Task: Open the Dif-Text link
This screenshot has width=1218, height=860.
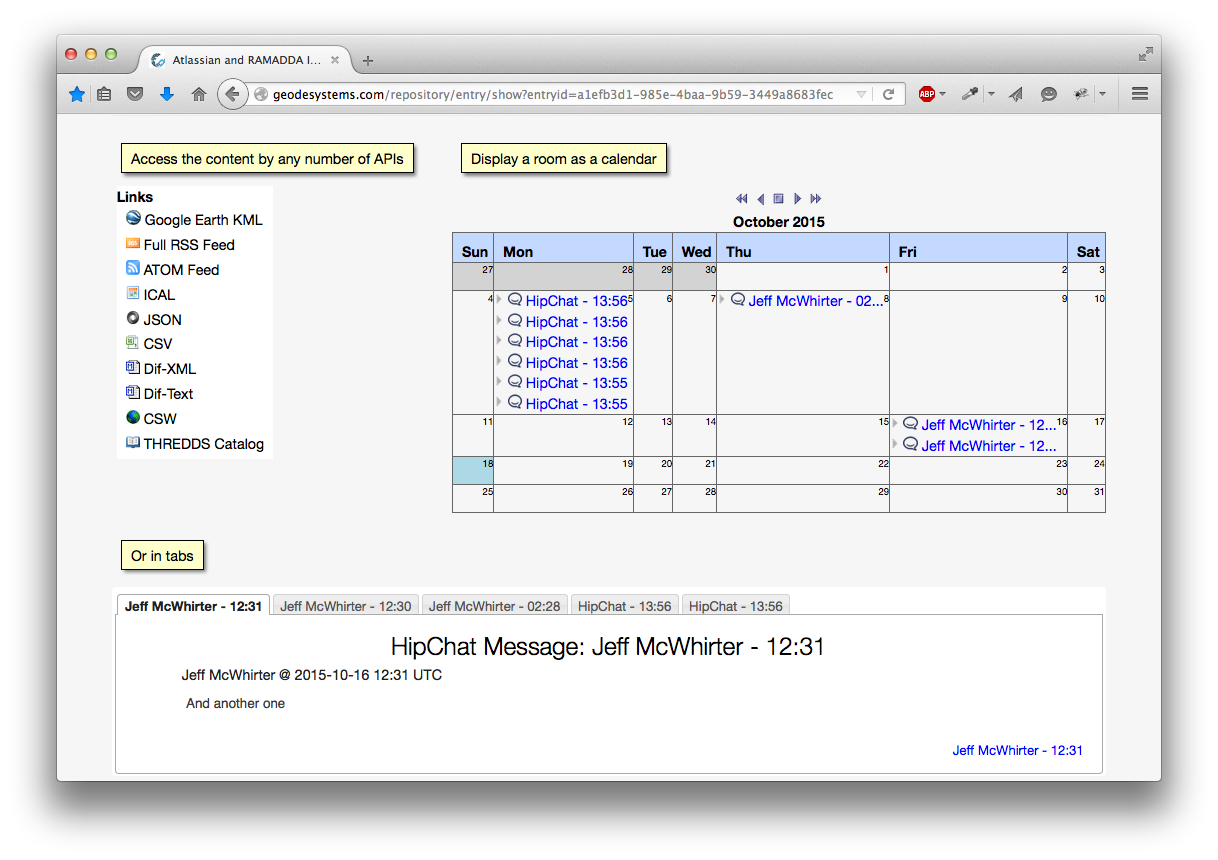Action: [168, 393]
